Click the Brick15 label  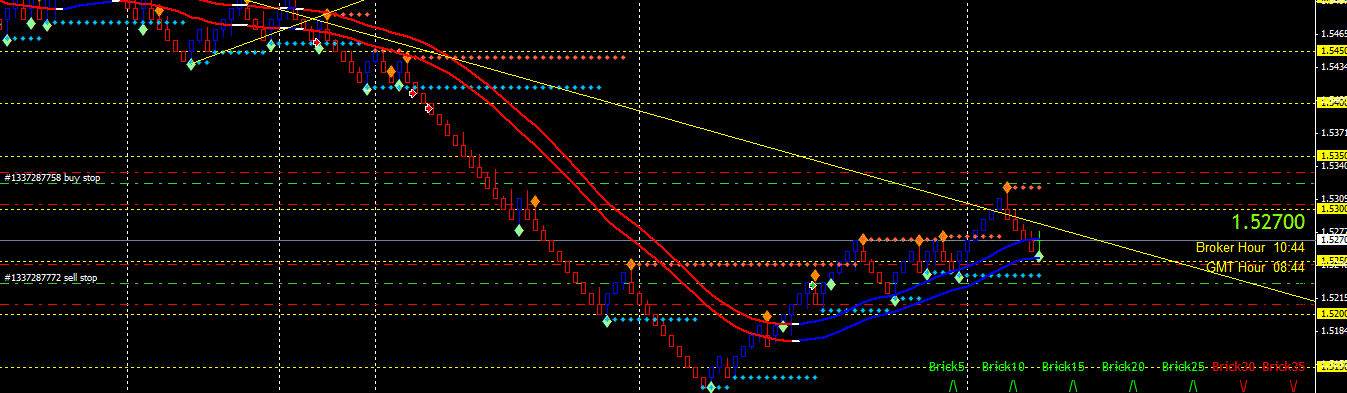coord(1064,367)
